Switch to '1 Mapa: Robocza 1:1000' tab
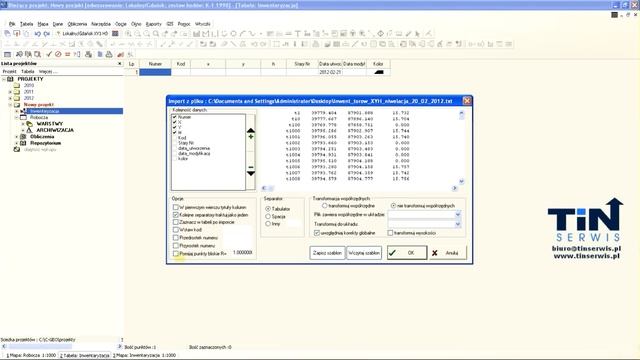This screenshot has height=360, width=640. 31,356
